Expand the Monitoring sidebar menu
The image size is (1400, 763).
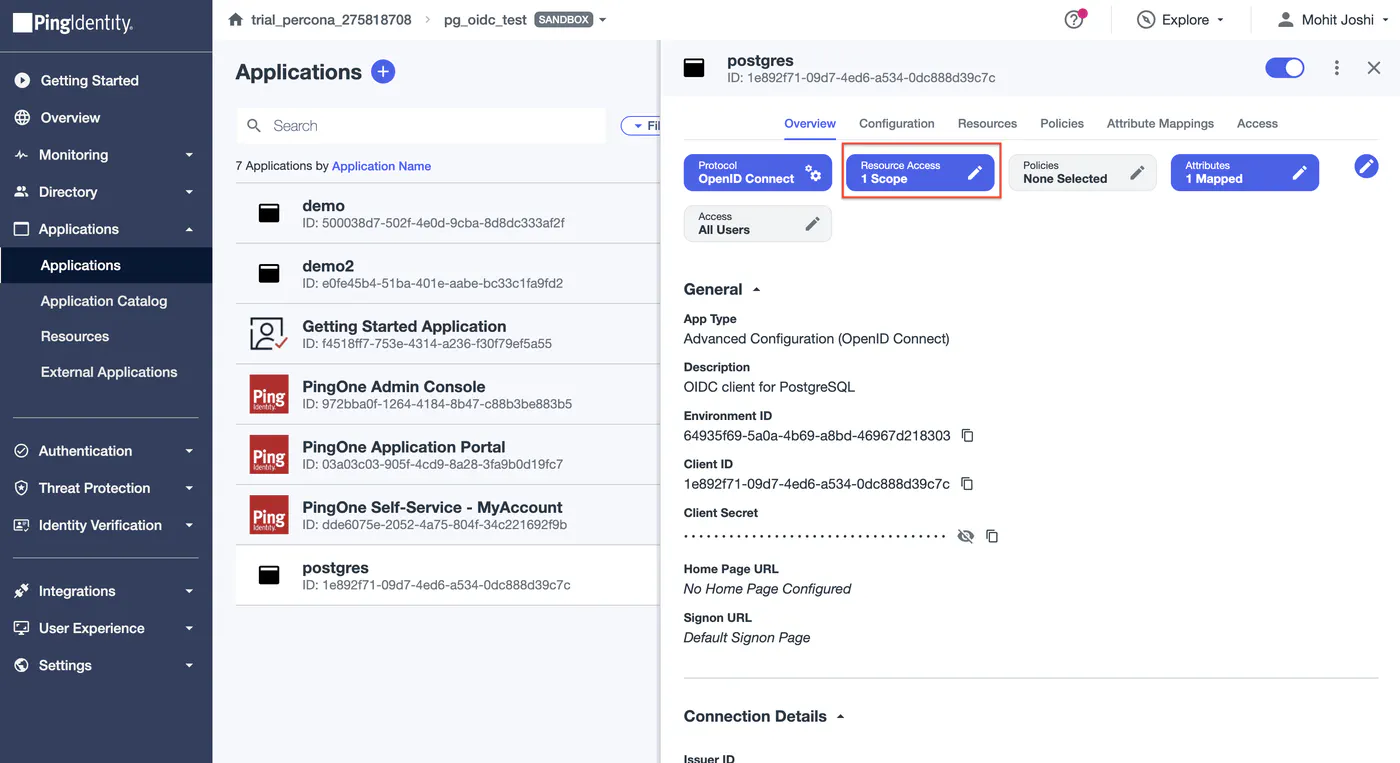[x=189, y=155]
